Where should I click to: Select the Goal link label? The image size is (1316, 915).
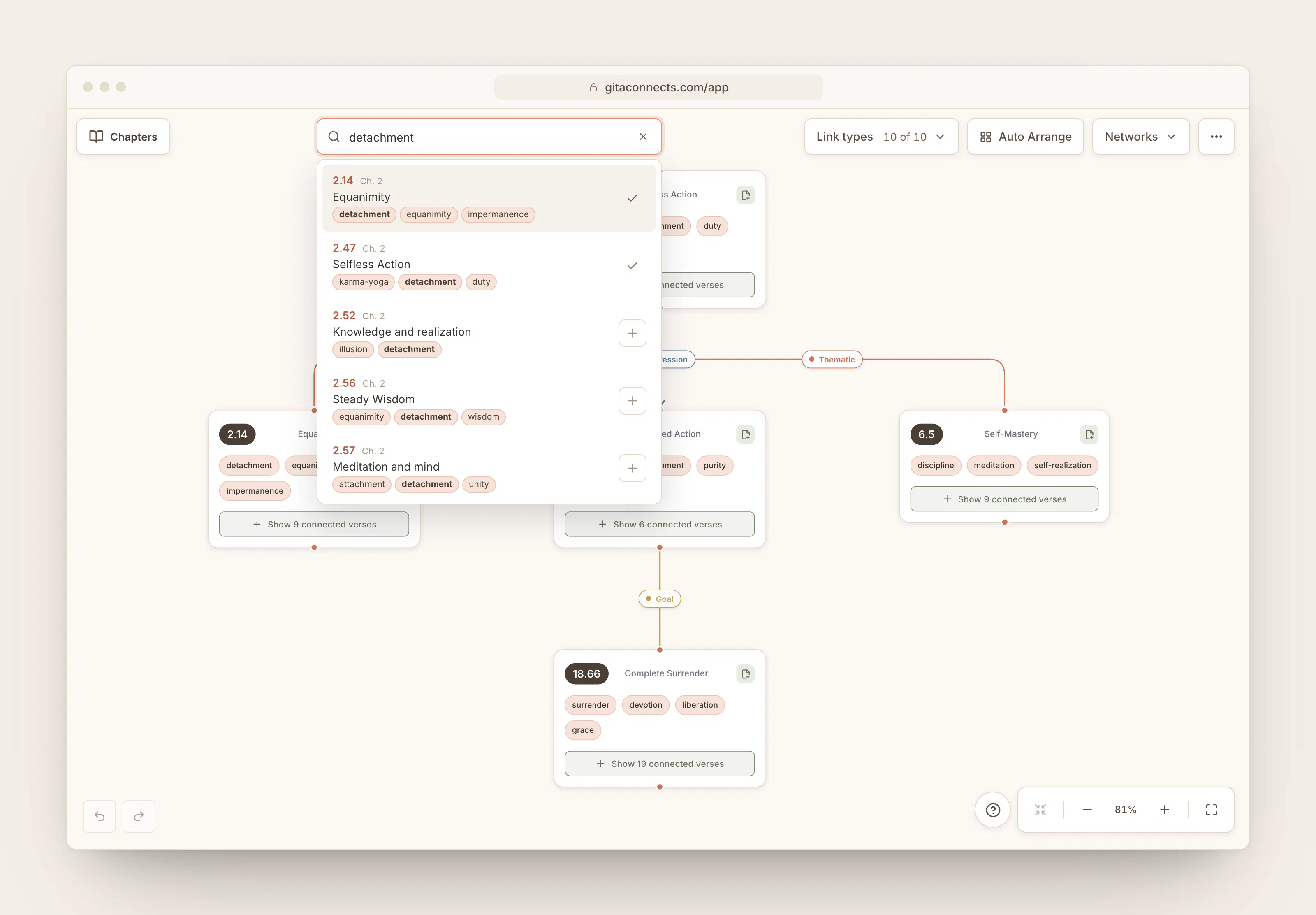tap(659, 599)
